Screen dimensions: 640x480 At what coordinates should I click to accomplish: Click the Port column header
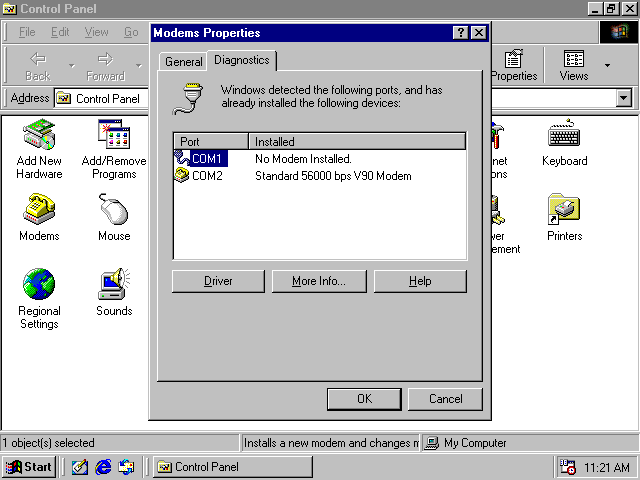pyautogui.click(x=211, y=142)
